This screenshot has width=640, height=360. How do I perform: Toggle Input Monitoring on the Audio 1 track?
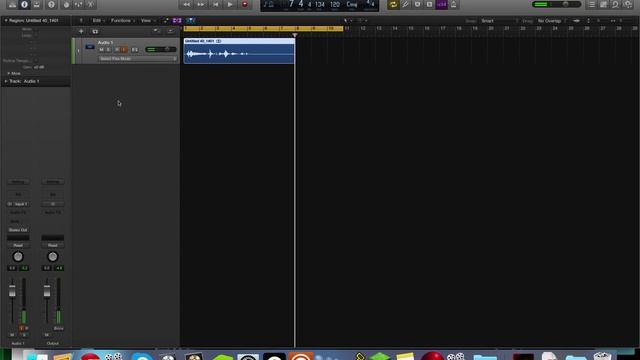tap(124, 50)
